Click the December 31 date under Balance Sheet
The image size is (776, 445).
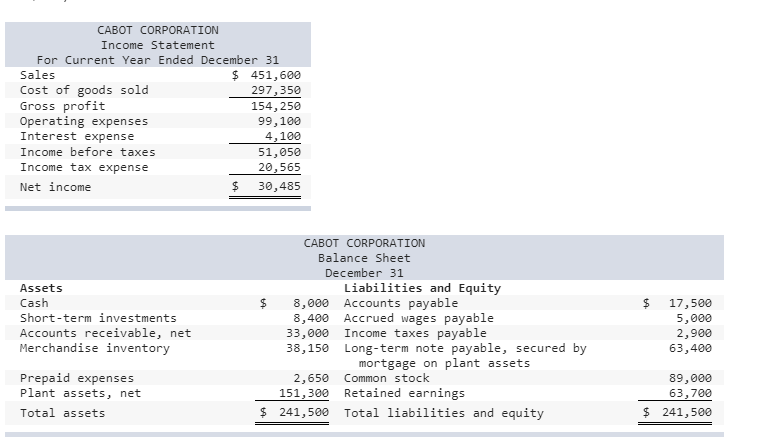pyautogui.click(x=364, y=273)
